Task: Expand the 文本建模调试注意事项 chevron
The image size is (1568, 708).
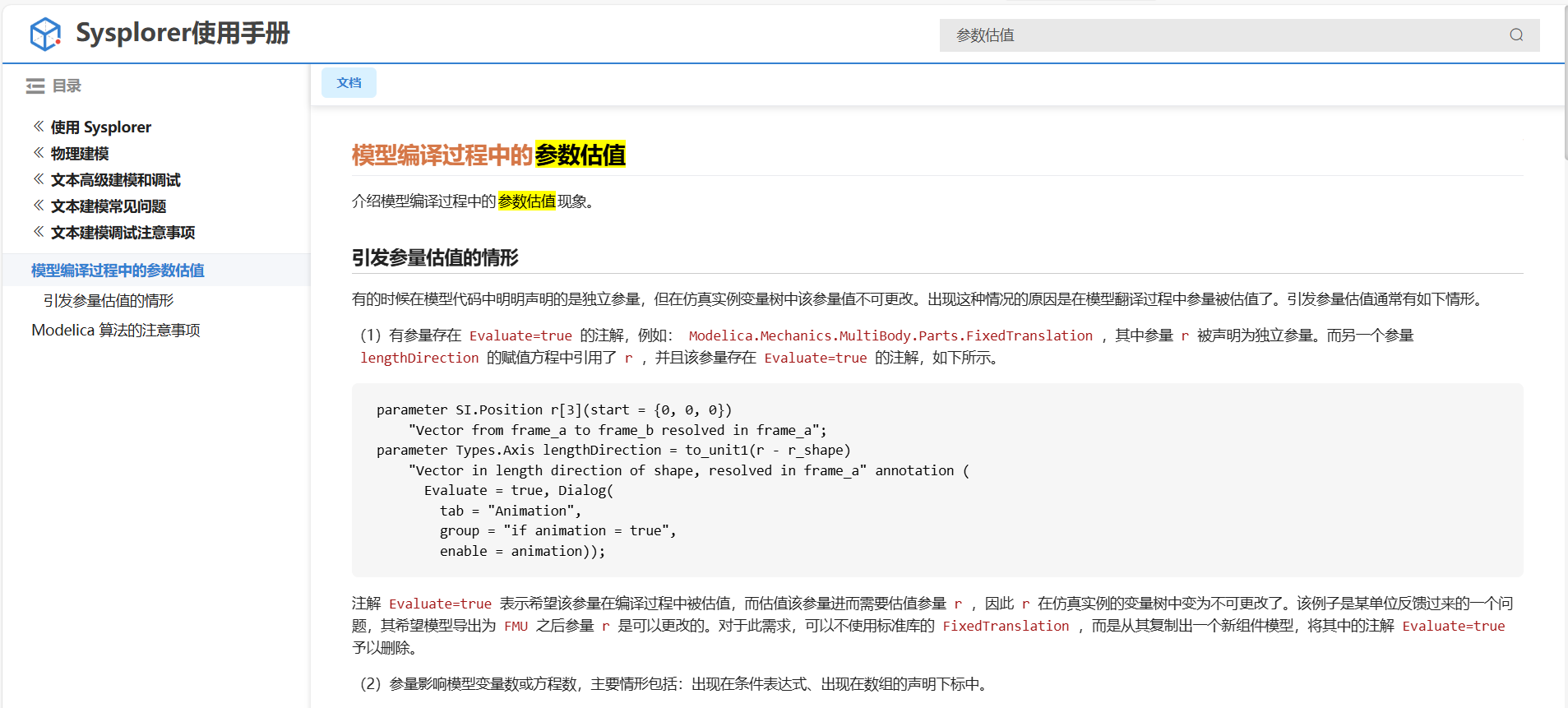Action: click(x=39, y=232)
